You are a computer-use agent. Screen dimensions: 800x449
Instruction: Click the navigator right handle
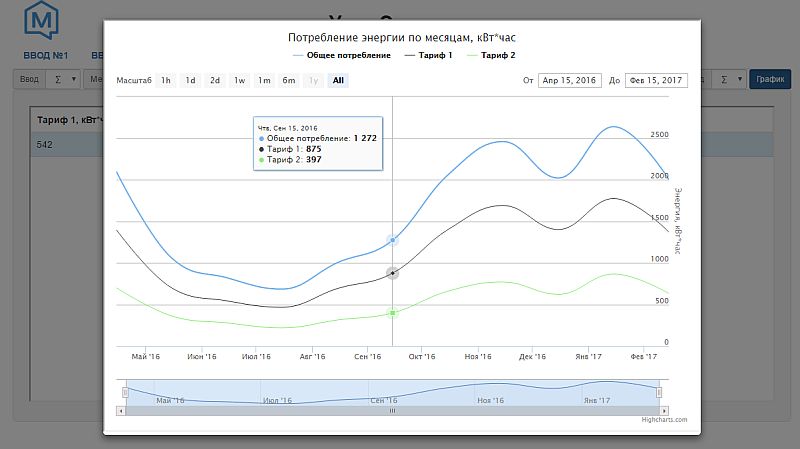click(x=660, y=392)
